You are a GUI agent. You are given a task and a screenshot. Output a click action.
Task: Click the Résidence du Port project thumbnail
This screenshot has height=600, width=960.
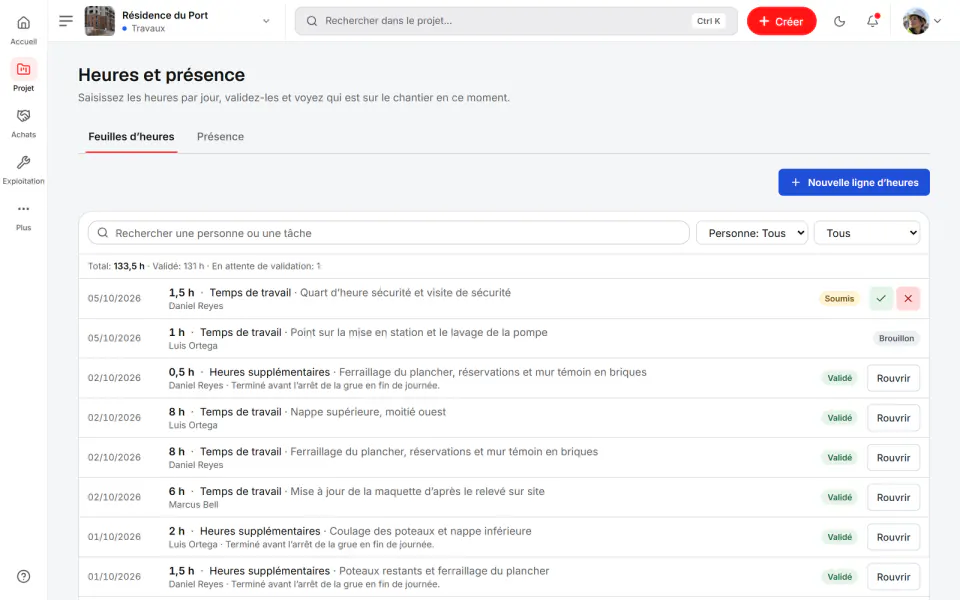click(x=100, y=21)
